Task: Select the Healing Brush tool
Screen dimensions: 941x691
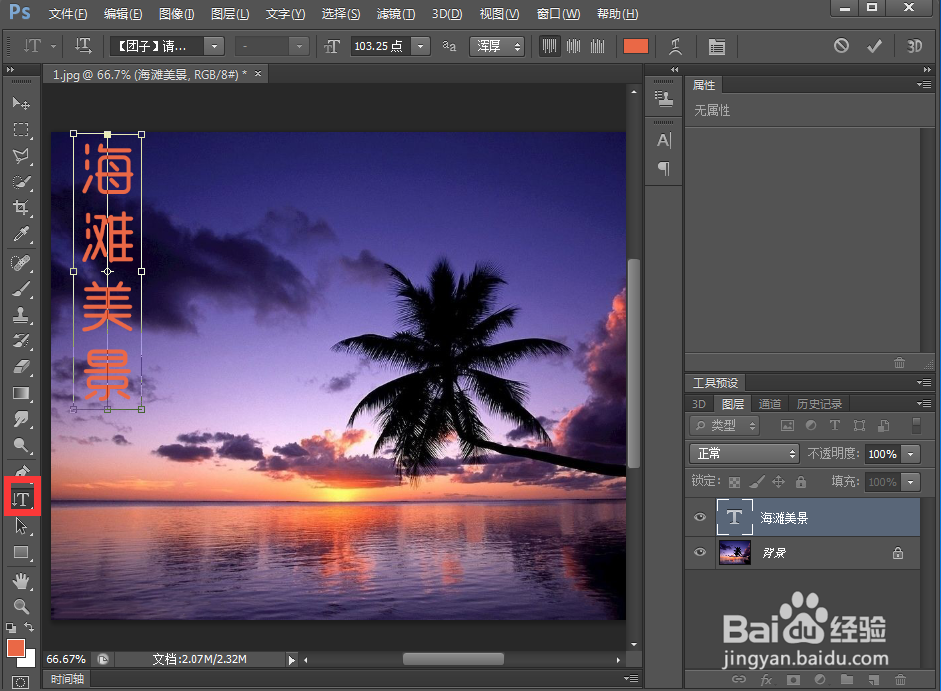Action: click(21, 263)
